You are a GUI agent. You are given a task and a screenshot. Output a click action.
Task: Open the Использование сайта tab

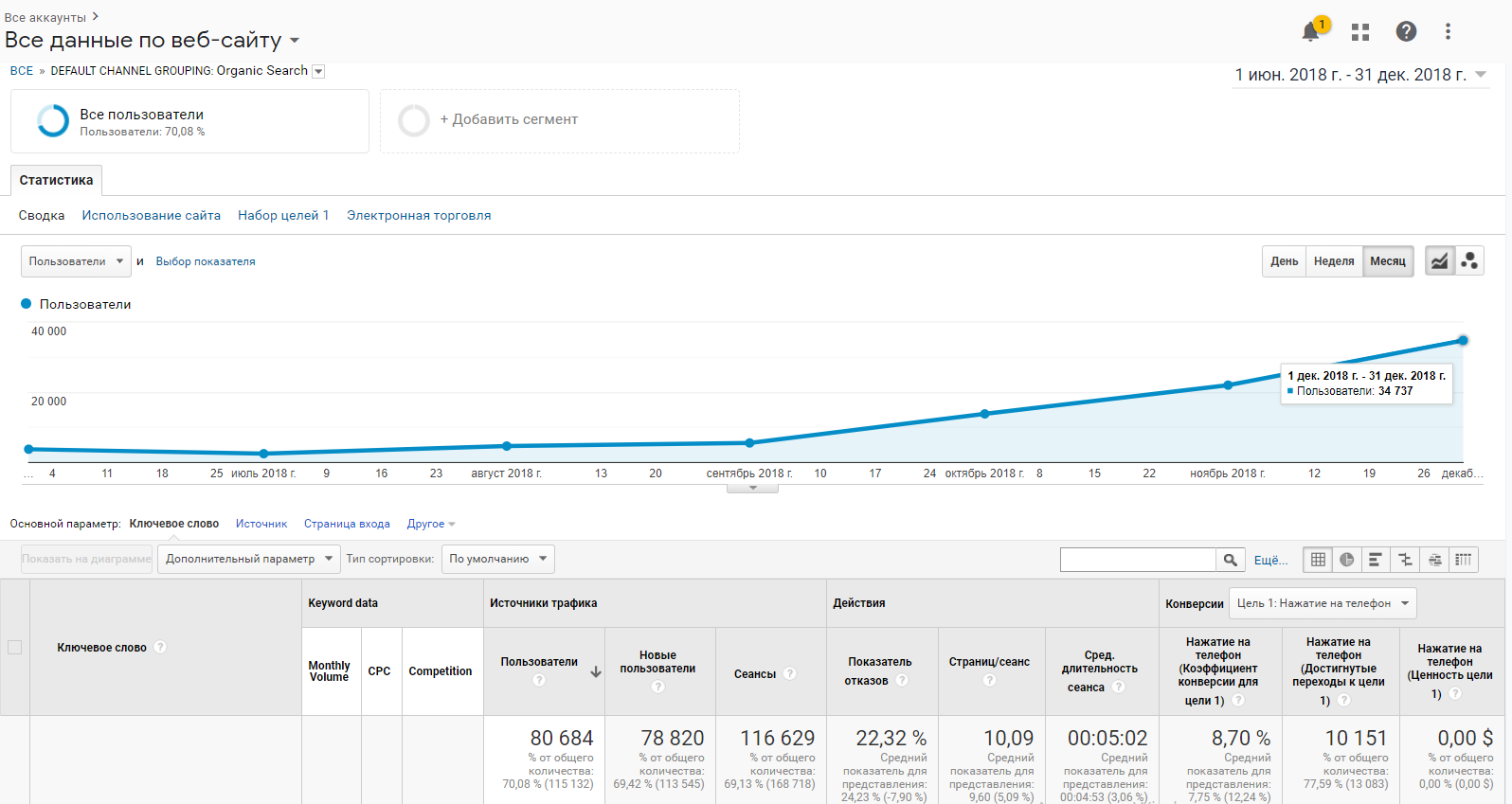coord(151,216)
